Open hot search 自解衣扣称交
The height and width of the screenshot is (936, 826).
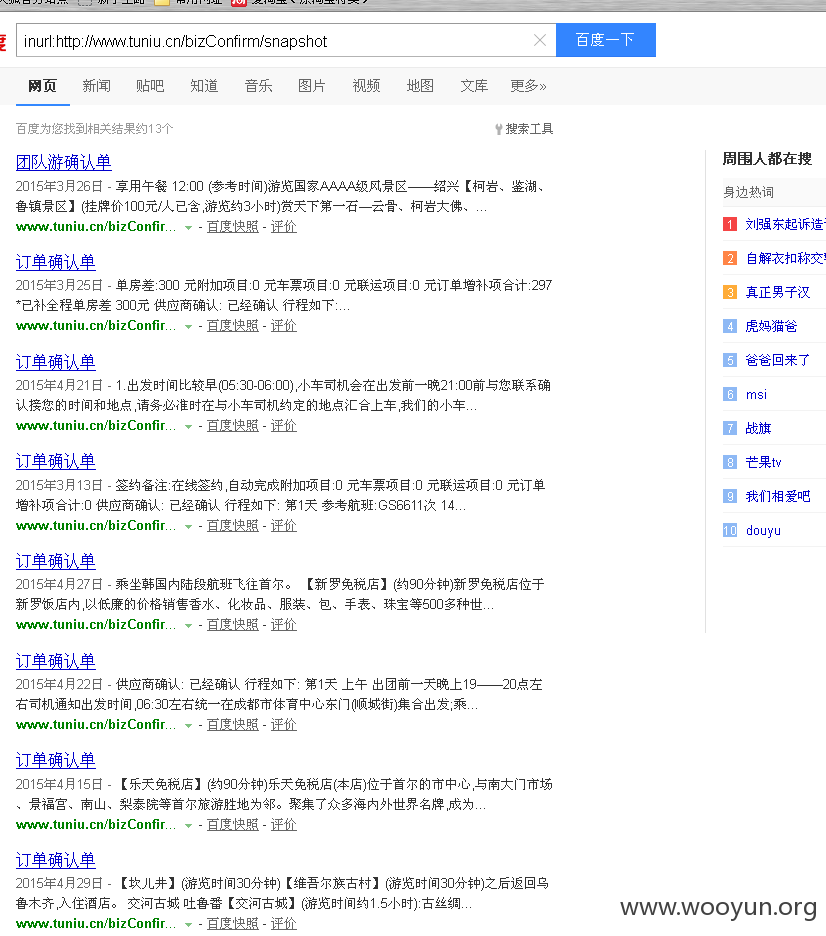[785, 258]
